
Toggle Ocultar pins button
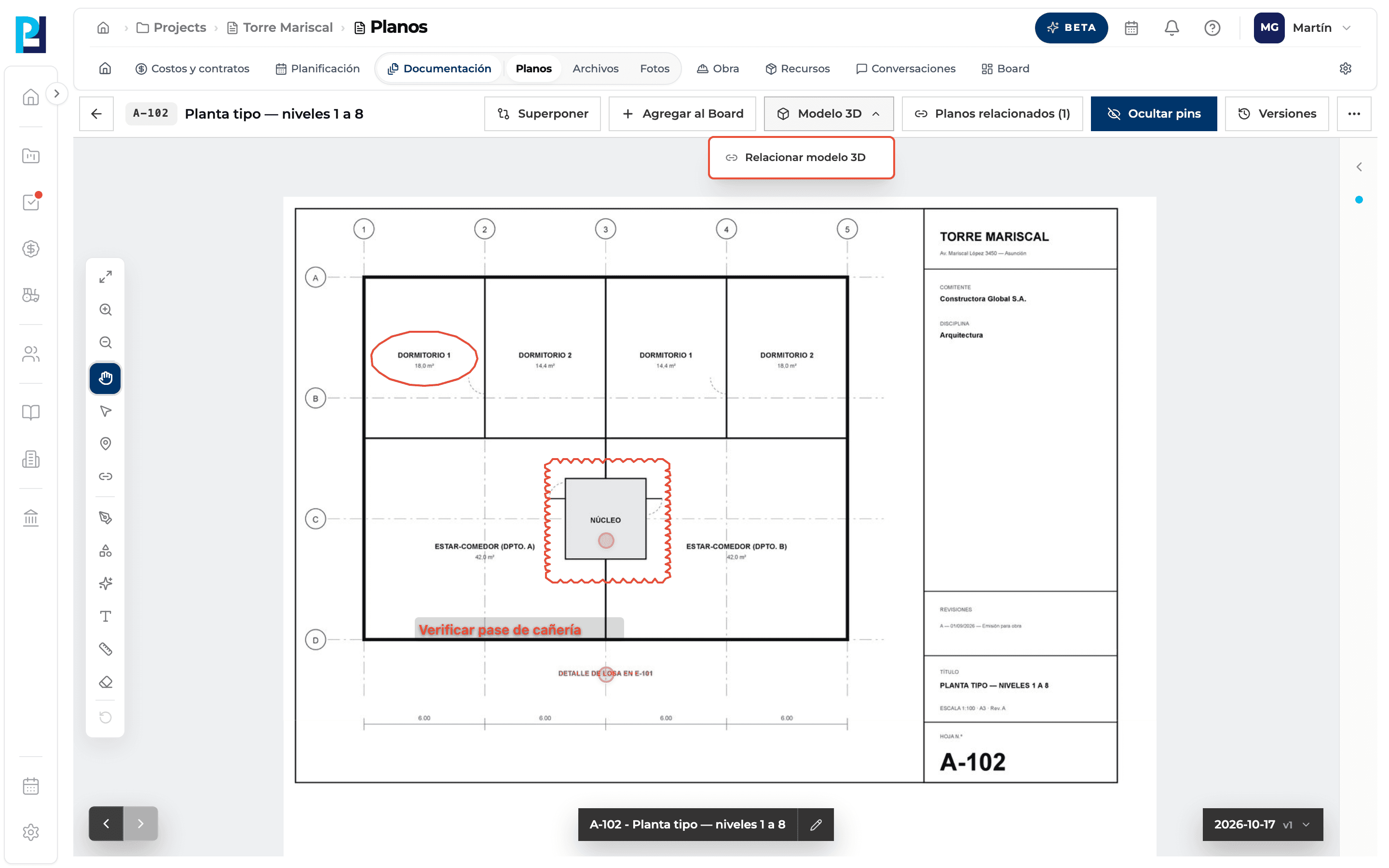tap(1153, 114)
